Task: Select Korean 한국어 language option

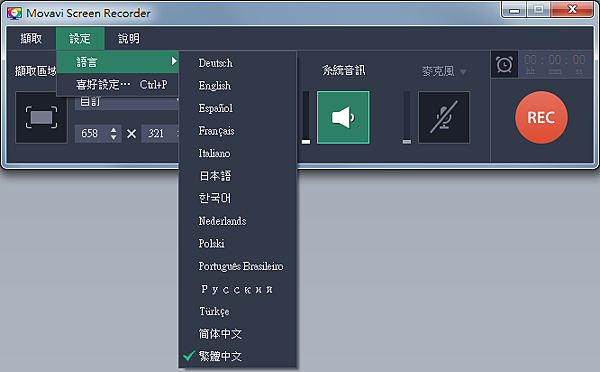Action: [x=238, y=198]
